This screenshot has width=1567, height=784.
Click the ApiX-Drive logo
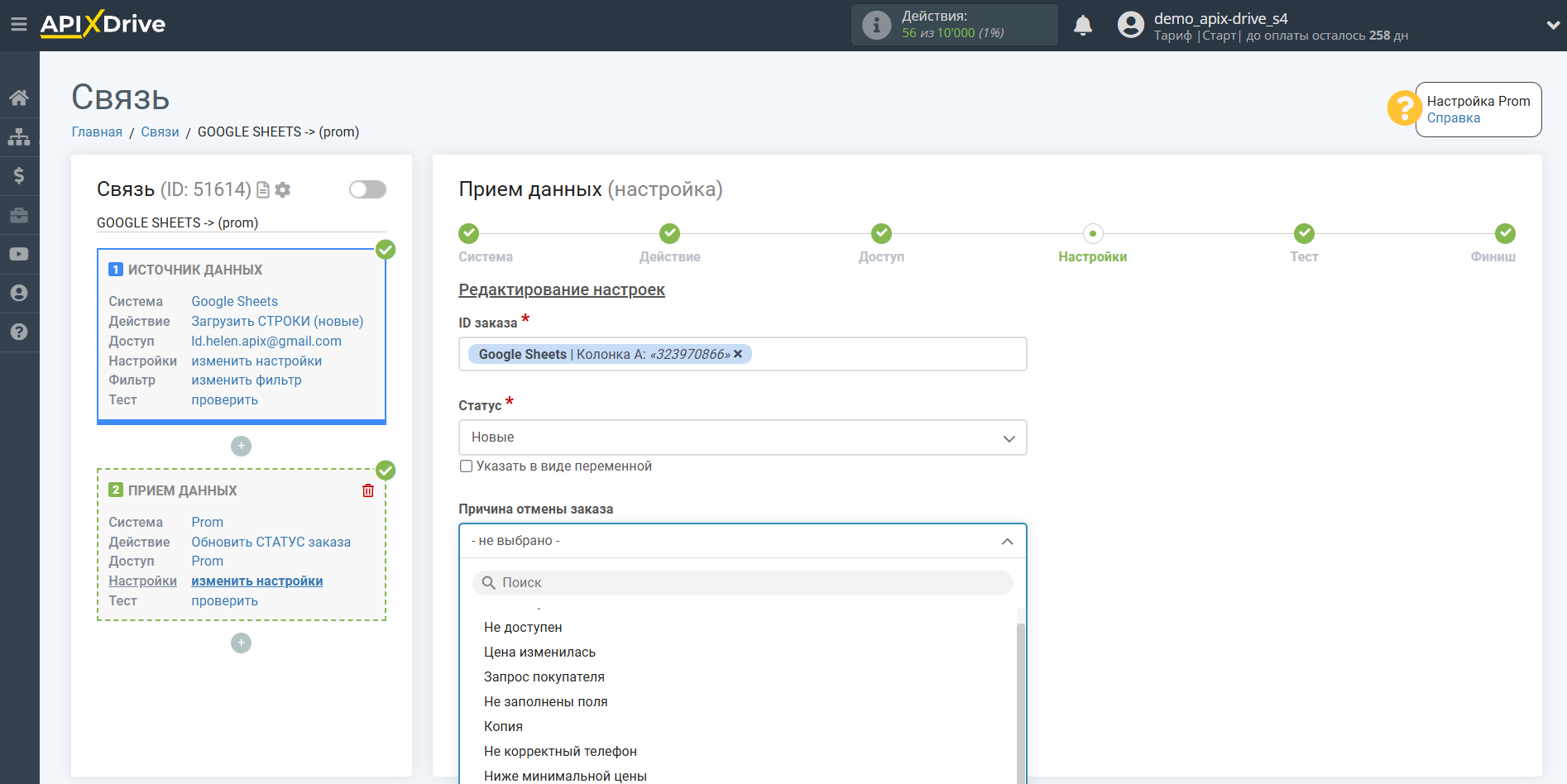click(103, 24)
